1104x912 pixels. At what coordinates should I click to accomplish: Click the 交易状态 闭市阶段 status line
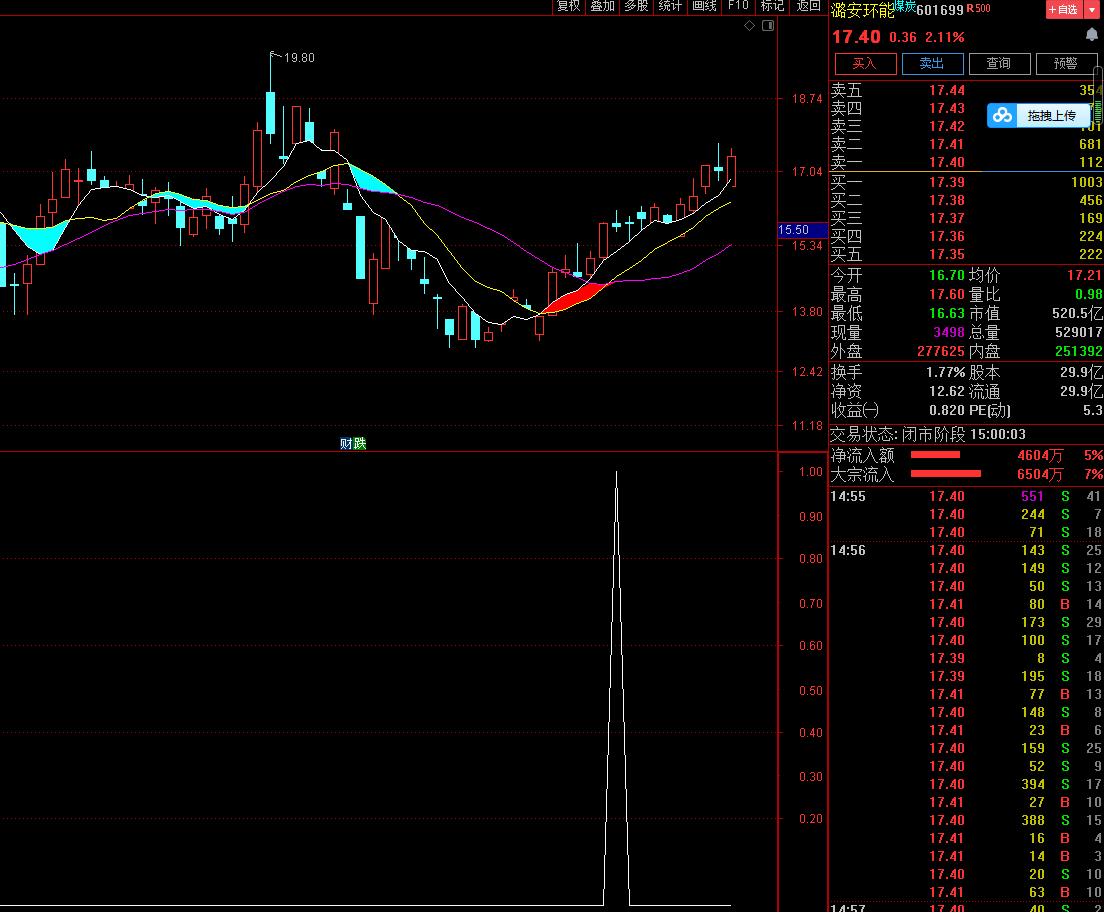click(928, 435)
